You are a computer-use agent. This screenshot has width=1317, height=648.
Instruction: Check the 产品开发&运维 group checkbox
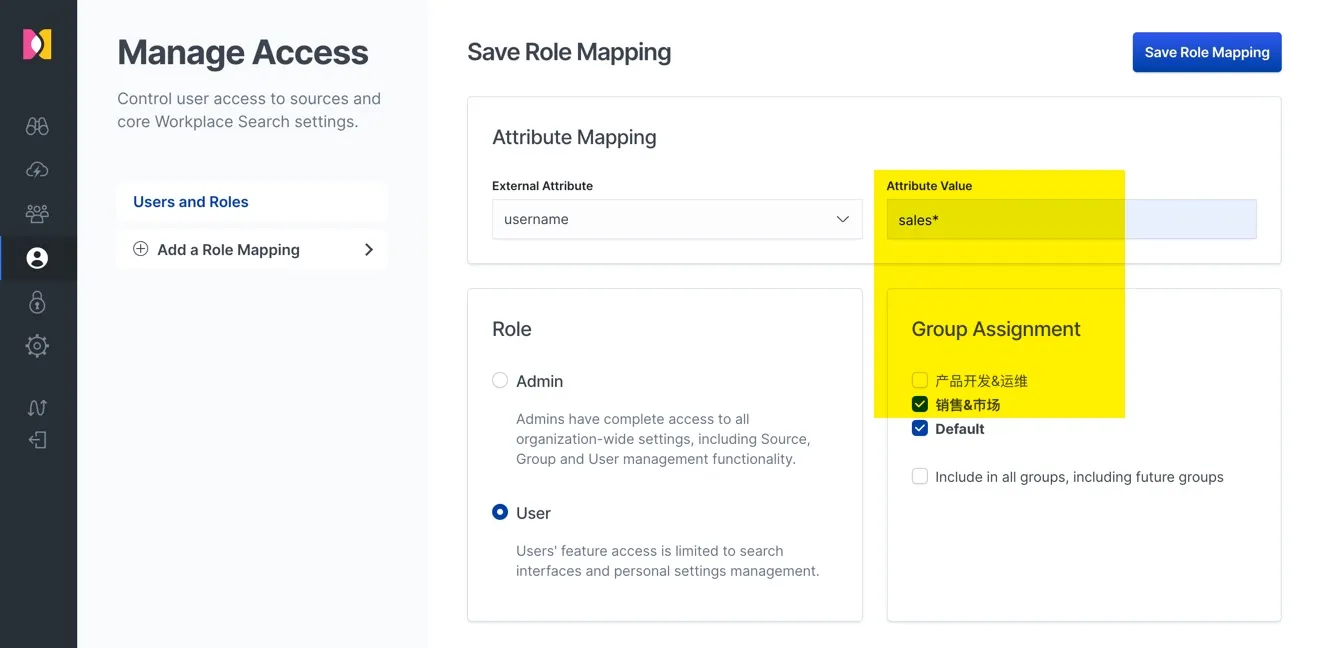tap(920, 381)
